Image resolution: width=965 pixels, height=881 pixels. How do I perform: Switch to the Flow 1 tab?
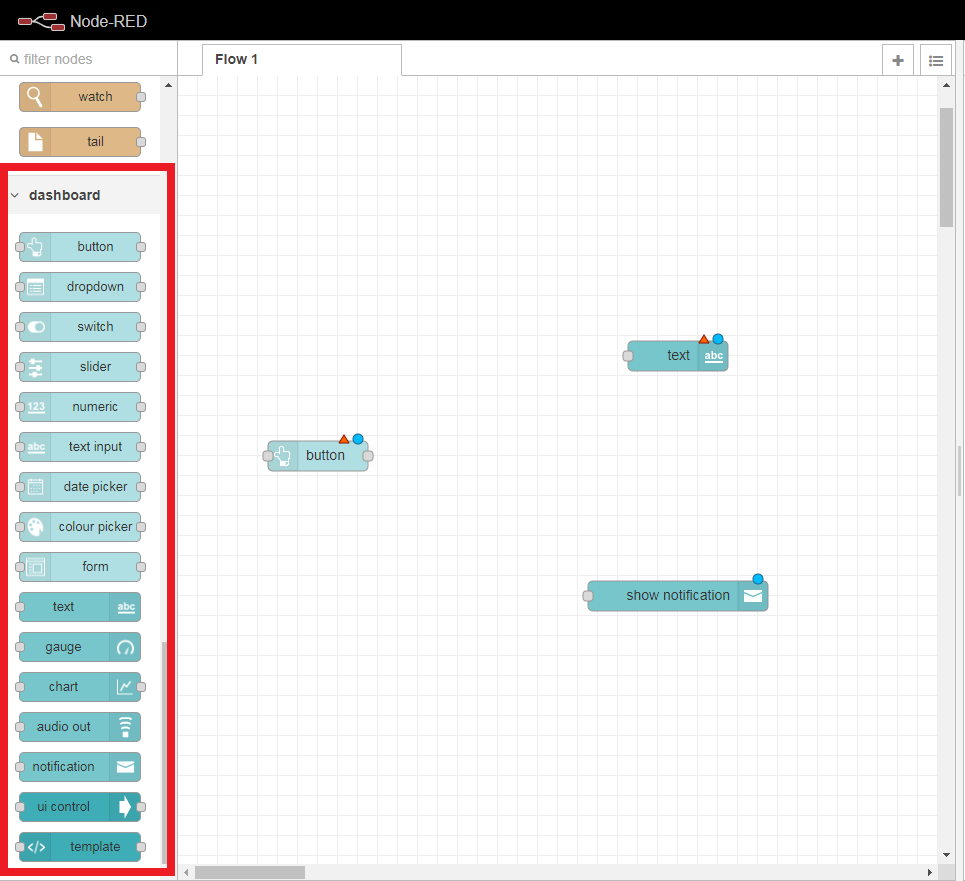pos(302,60)
